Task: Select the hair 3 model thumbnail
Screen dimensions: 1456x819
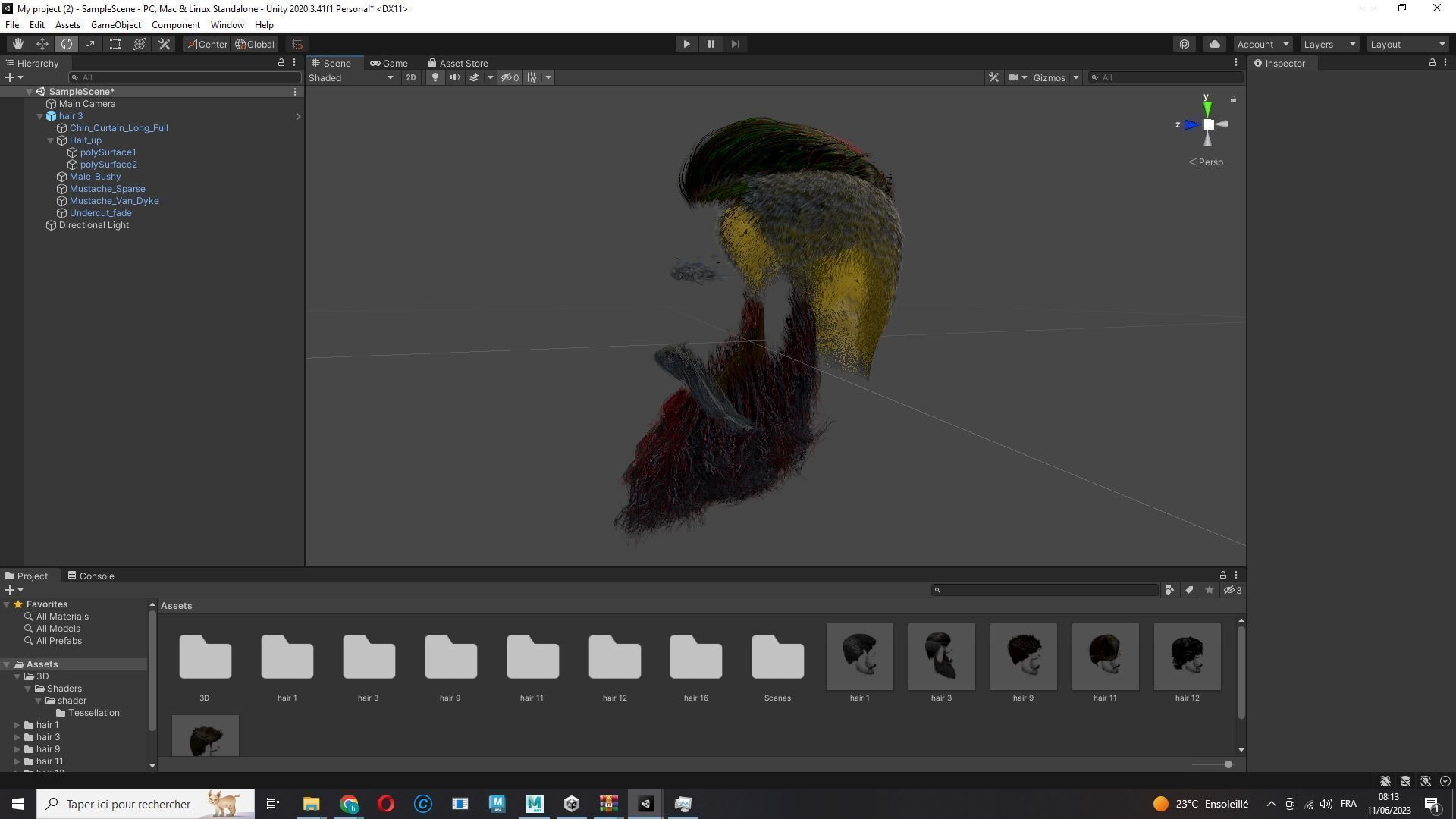Action: (x=941, y=657)
